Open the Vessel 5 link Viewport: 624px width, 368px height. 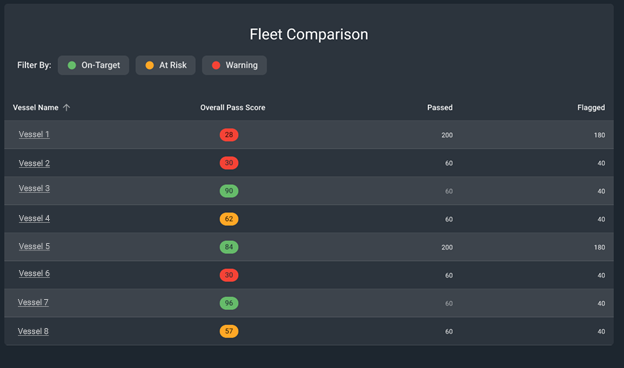(x=34, y=246)
